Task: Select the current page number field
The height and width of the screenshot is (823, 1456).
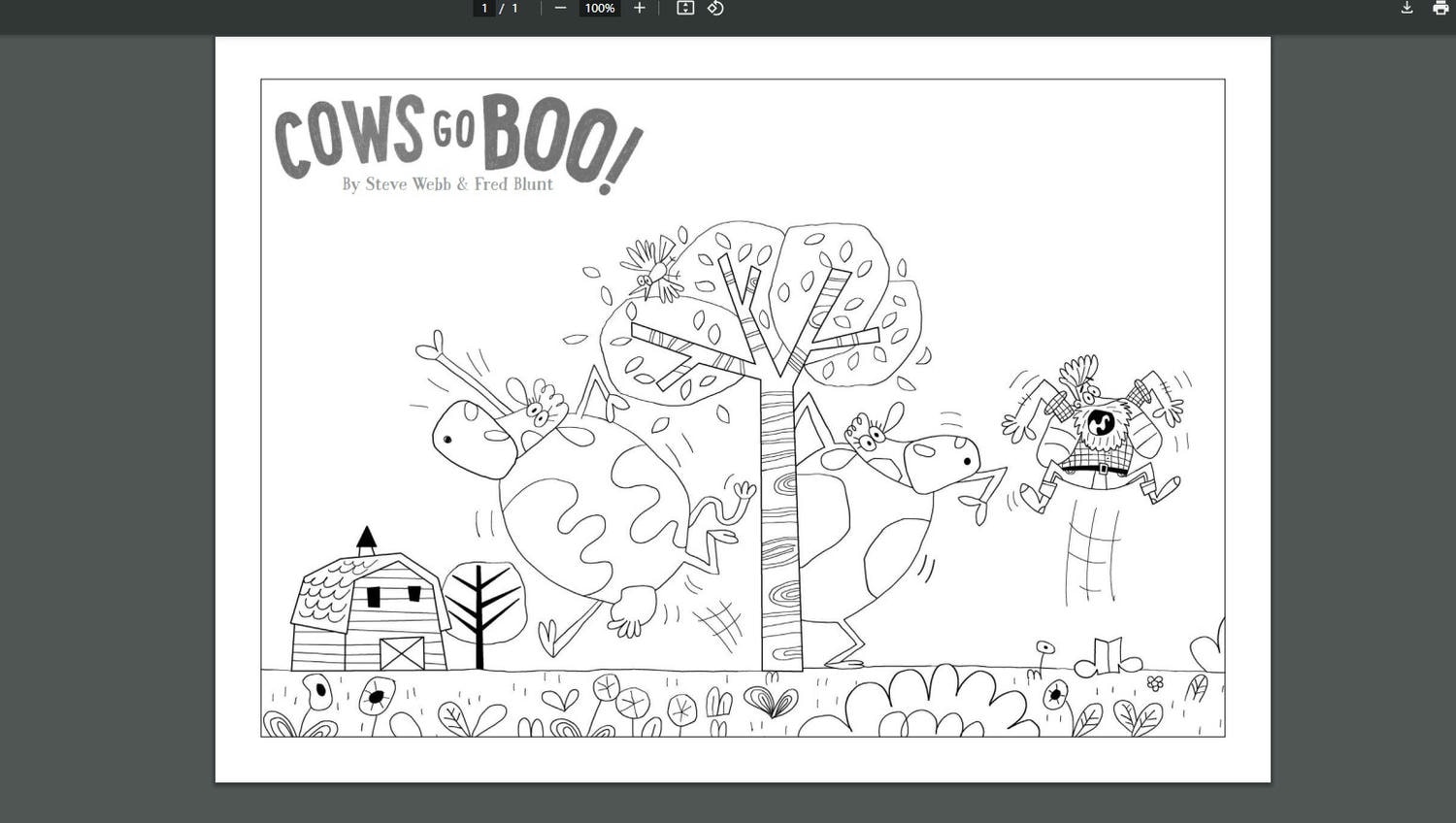Action: coord(484,8)
